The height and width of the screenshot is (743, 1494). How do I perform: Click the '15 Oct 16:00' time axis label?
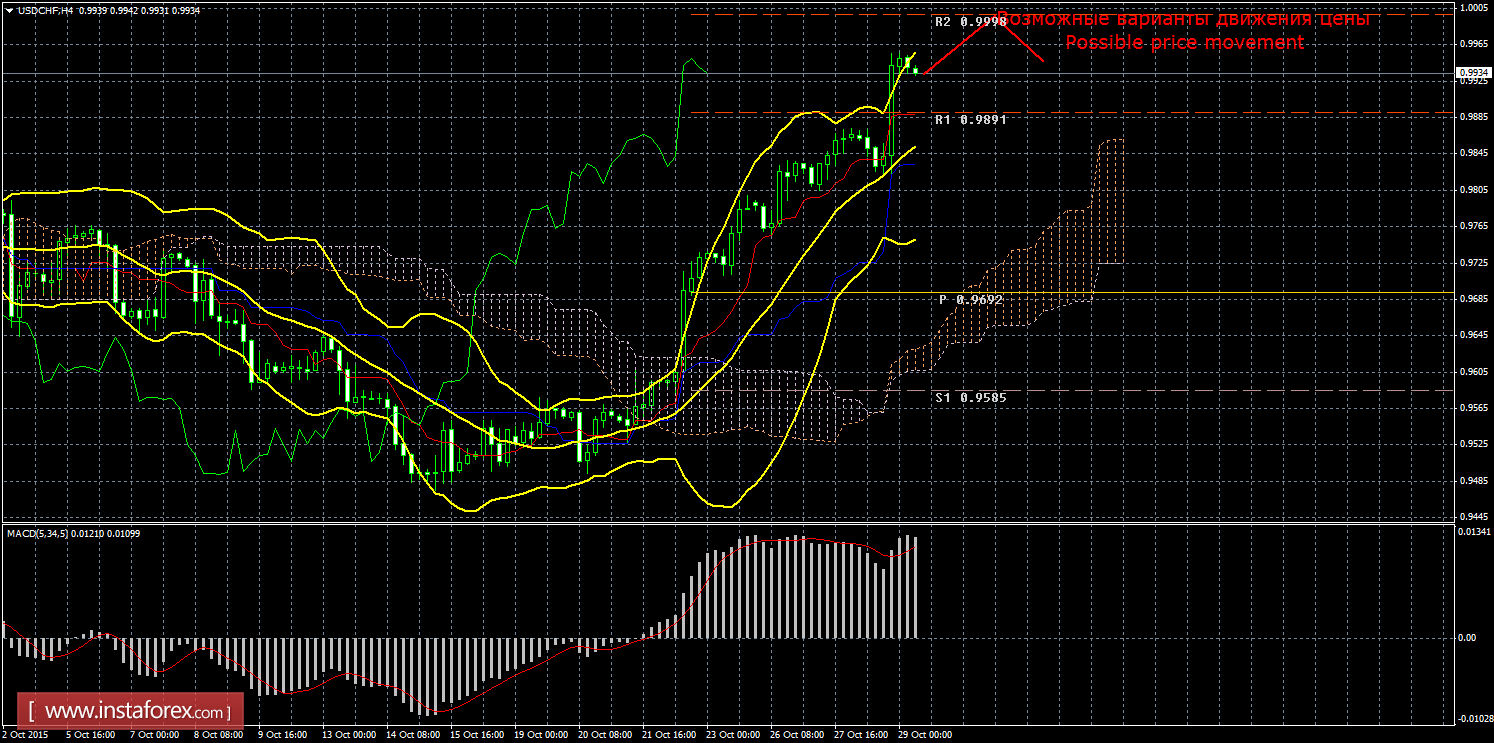(475, 734)
